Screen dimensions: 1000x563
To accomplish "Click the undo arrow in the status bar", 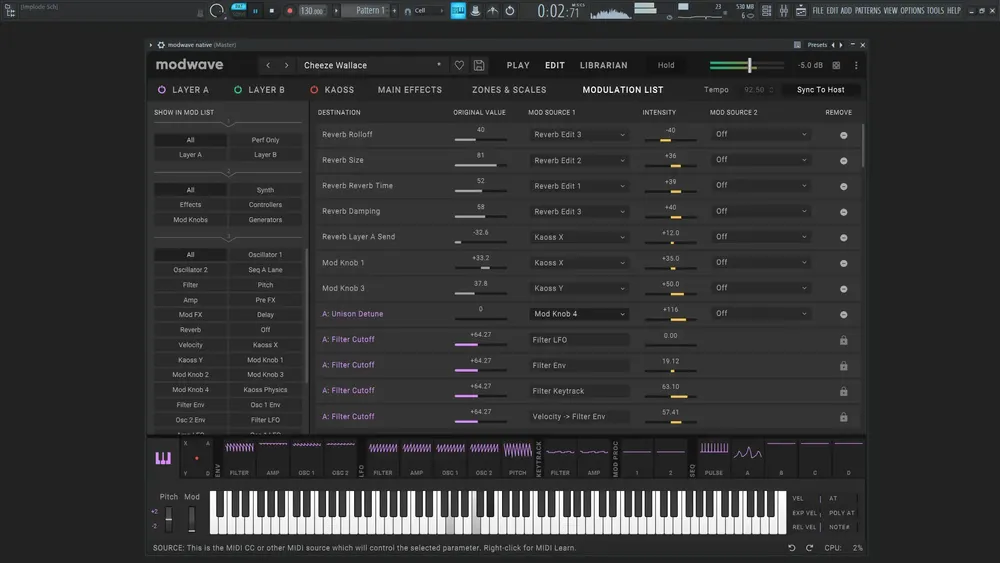I will click(791, 548).
